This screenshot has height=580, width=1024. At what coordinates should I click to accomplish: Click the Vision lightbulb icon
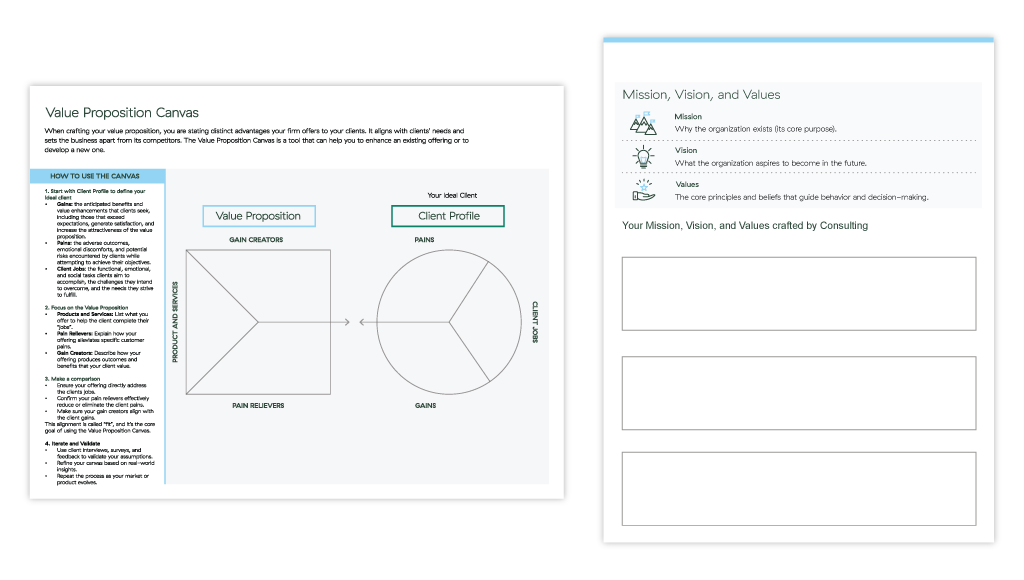[x=643, y=157]
